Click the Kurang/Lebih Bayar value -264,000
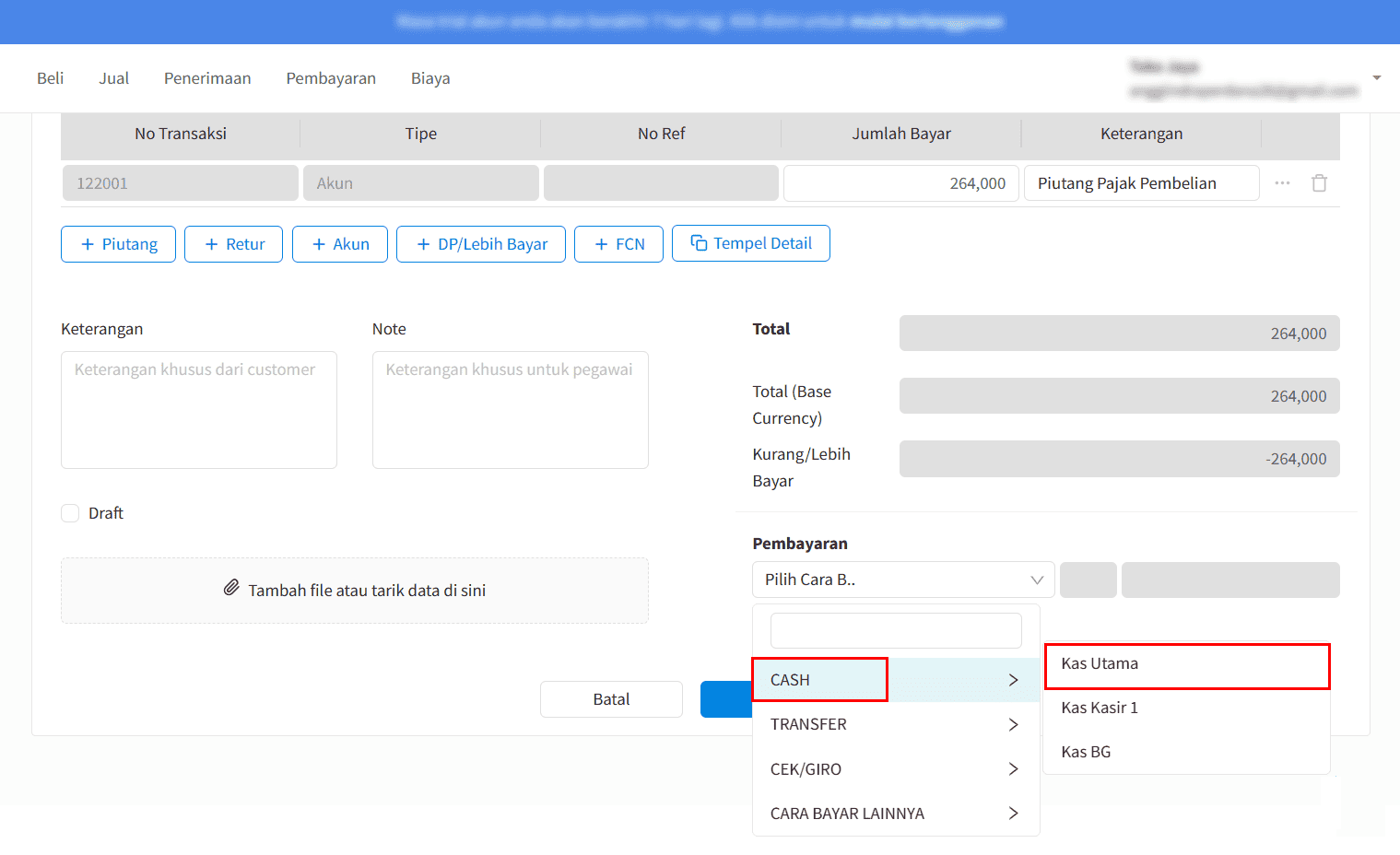Viewport: 1400px width, 855px height. point(1120,459)
